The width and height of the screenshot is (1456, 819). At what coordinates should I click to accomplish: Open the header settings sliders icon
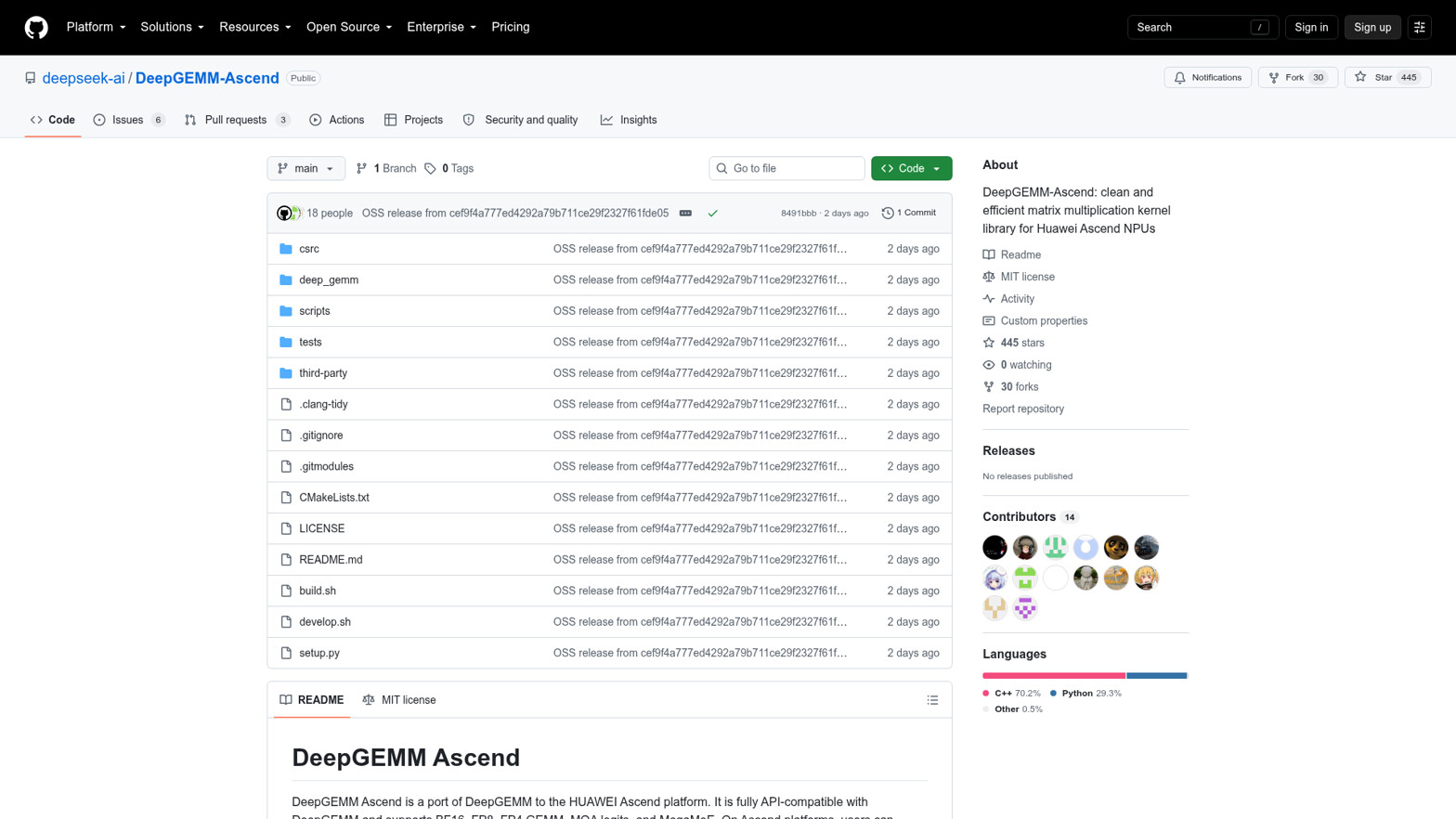click(x=1419, y=27)
